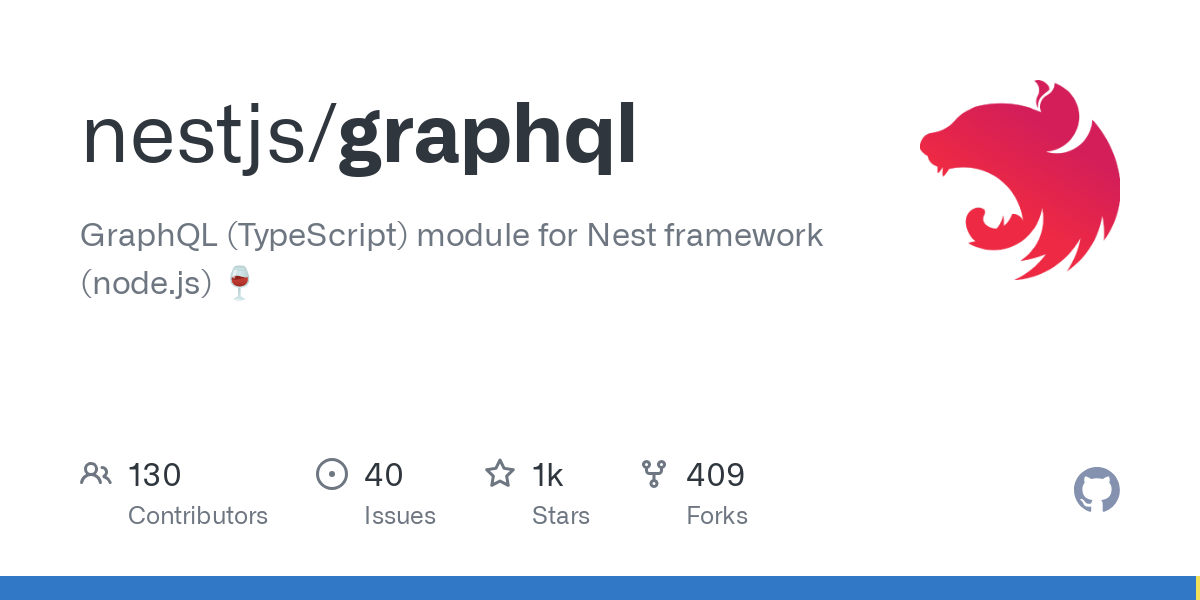Click the 1k stars count
This screenshot has width=1200, height=600.
point(547,475)
